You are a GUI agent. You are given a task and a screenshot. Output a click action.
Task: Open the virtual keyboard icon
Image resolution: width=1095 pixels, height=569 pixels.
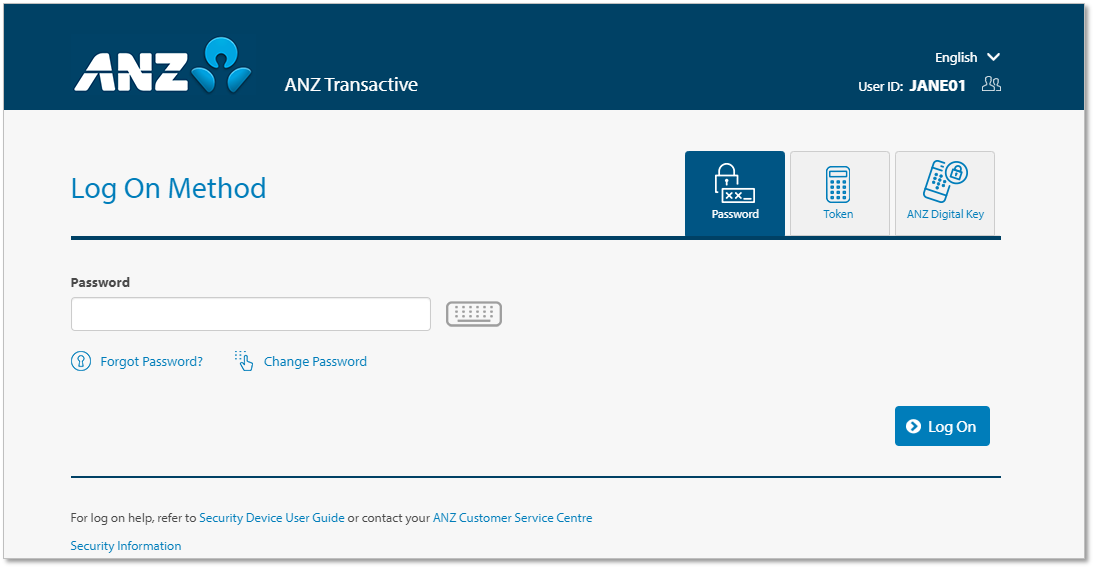coord(474,314)
